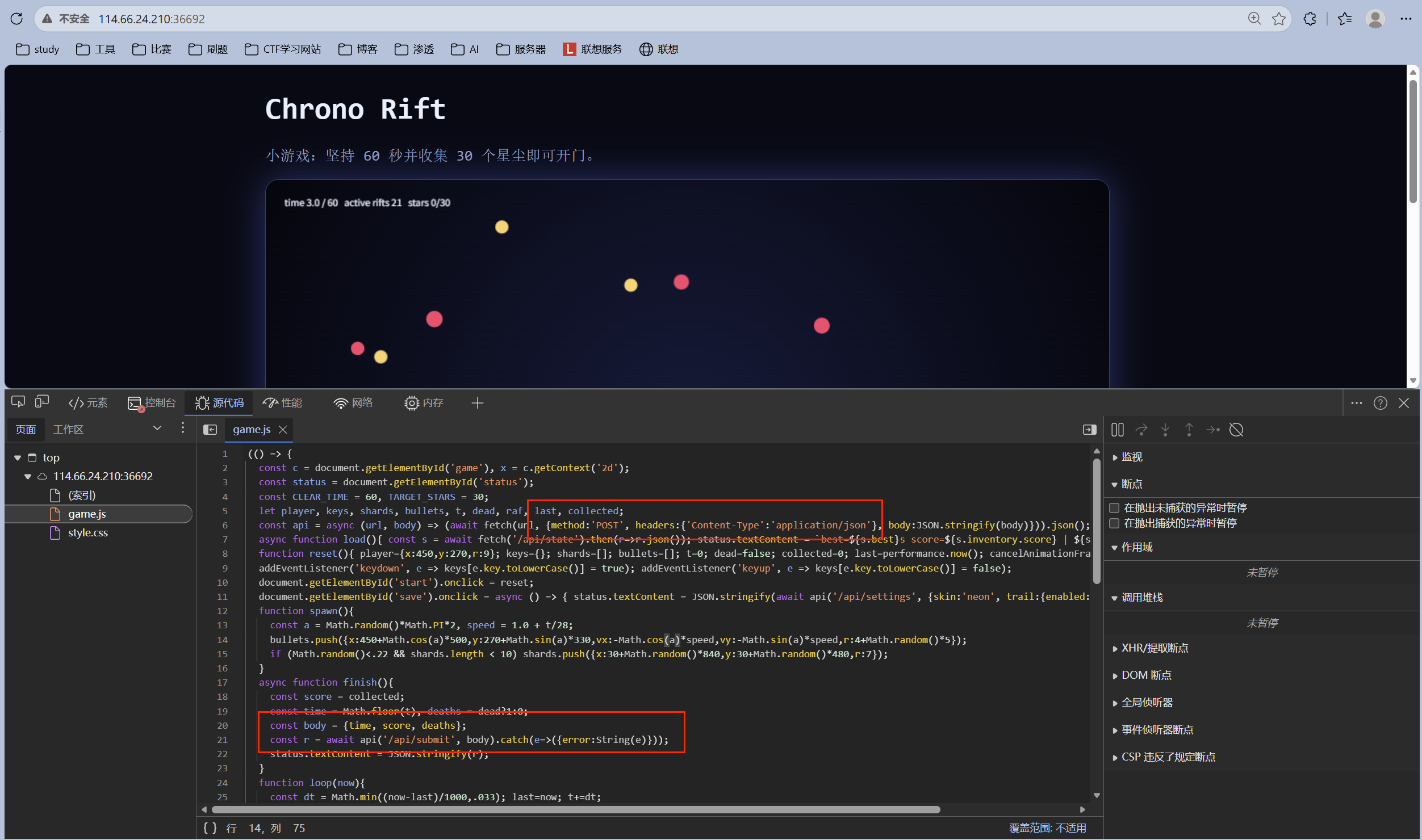Click the not-secure warning icon in address bar
Image resolution: width=1422 pixels, height=840 pixels.
[48, 19]
